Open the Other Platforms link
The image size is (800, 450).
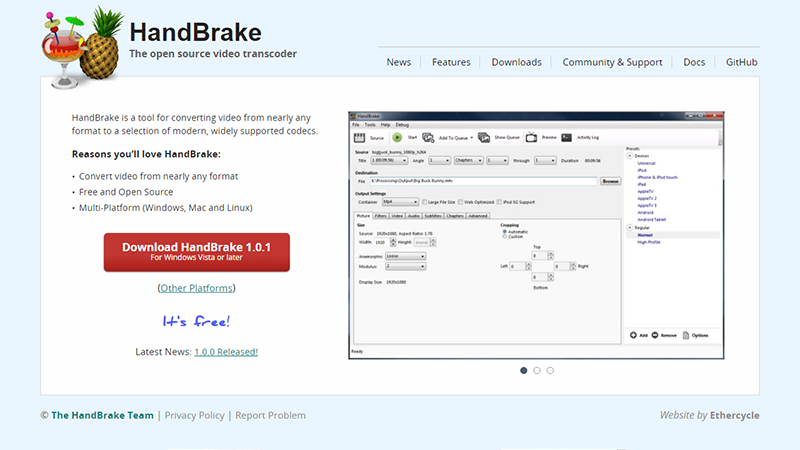point(196,288)
